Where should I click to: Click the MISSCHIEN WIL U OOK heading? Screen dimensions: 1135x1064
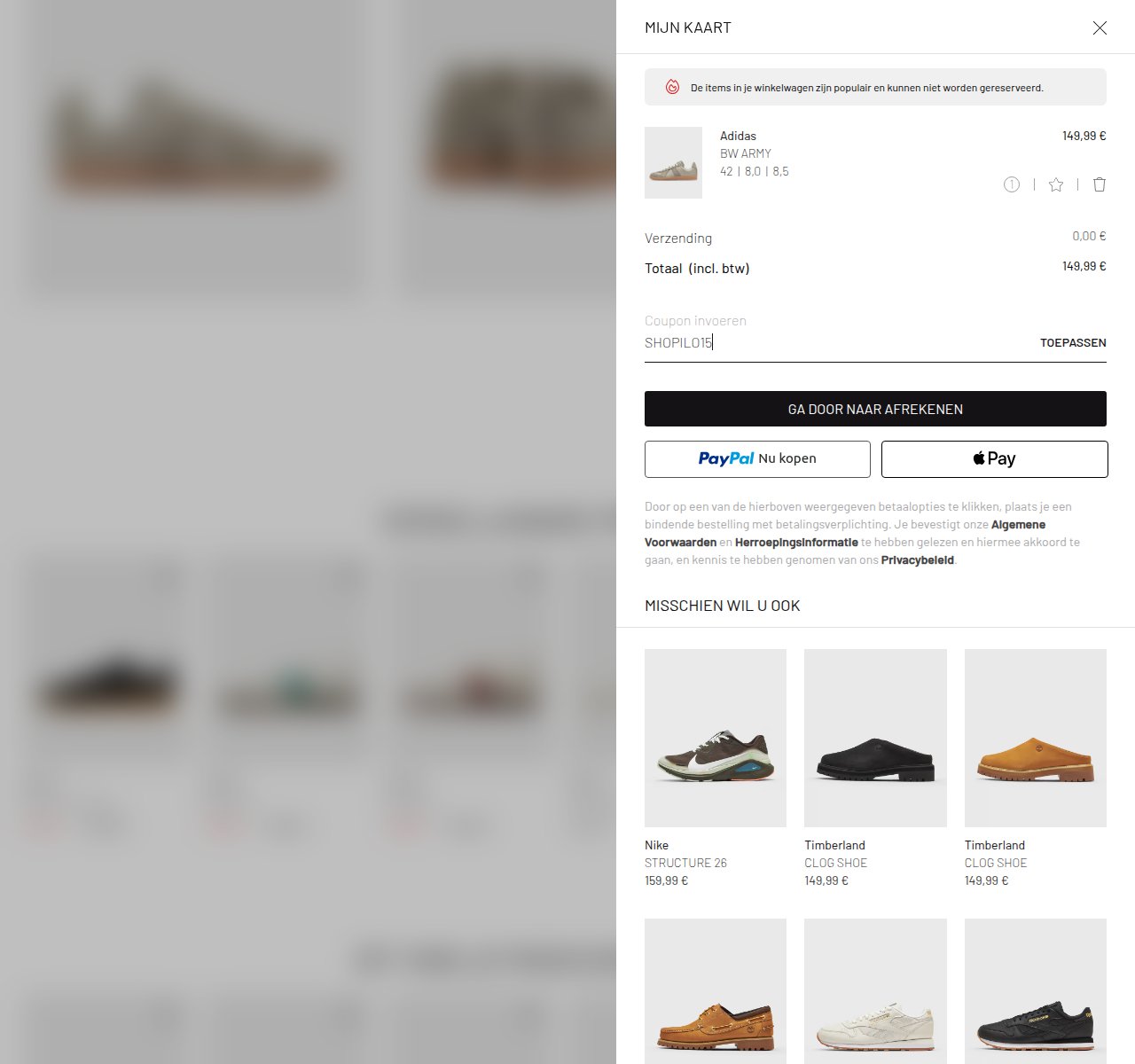pos(723,606)
